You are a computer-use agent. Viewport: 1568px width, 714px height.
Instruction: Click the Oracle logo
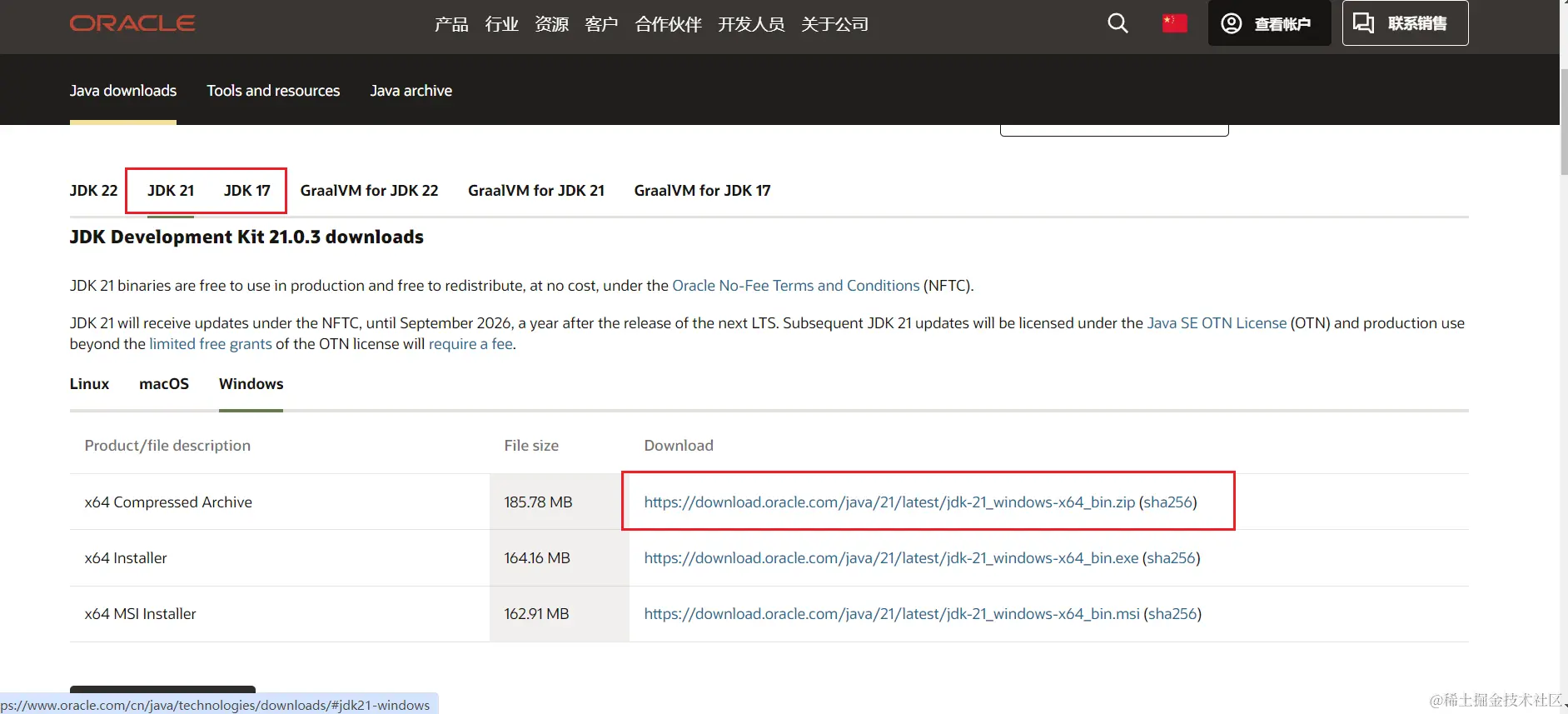pyautogui.click(x=132, y=23)
